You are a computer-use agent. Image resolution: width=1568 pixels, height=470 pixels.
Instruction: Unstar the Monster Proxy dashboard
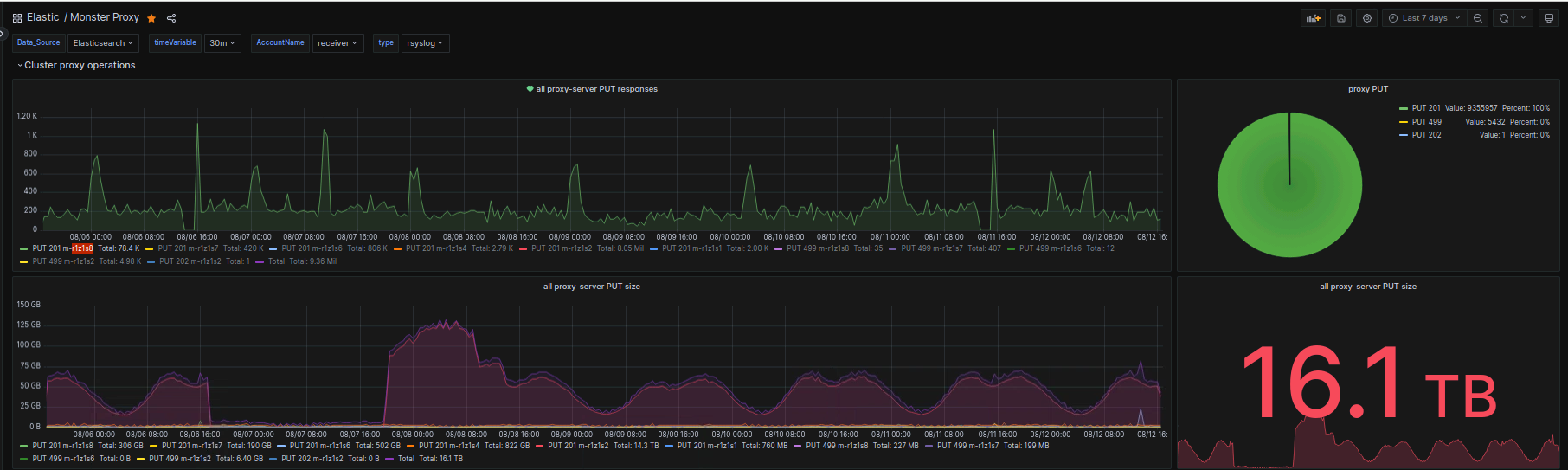pyautogui.click(x=151, y=18)
